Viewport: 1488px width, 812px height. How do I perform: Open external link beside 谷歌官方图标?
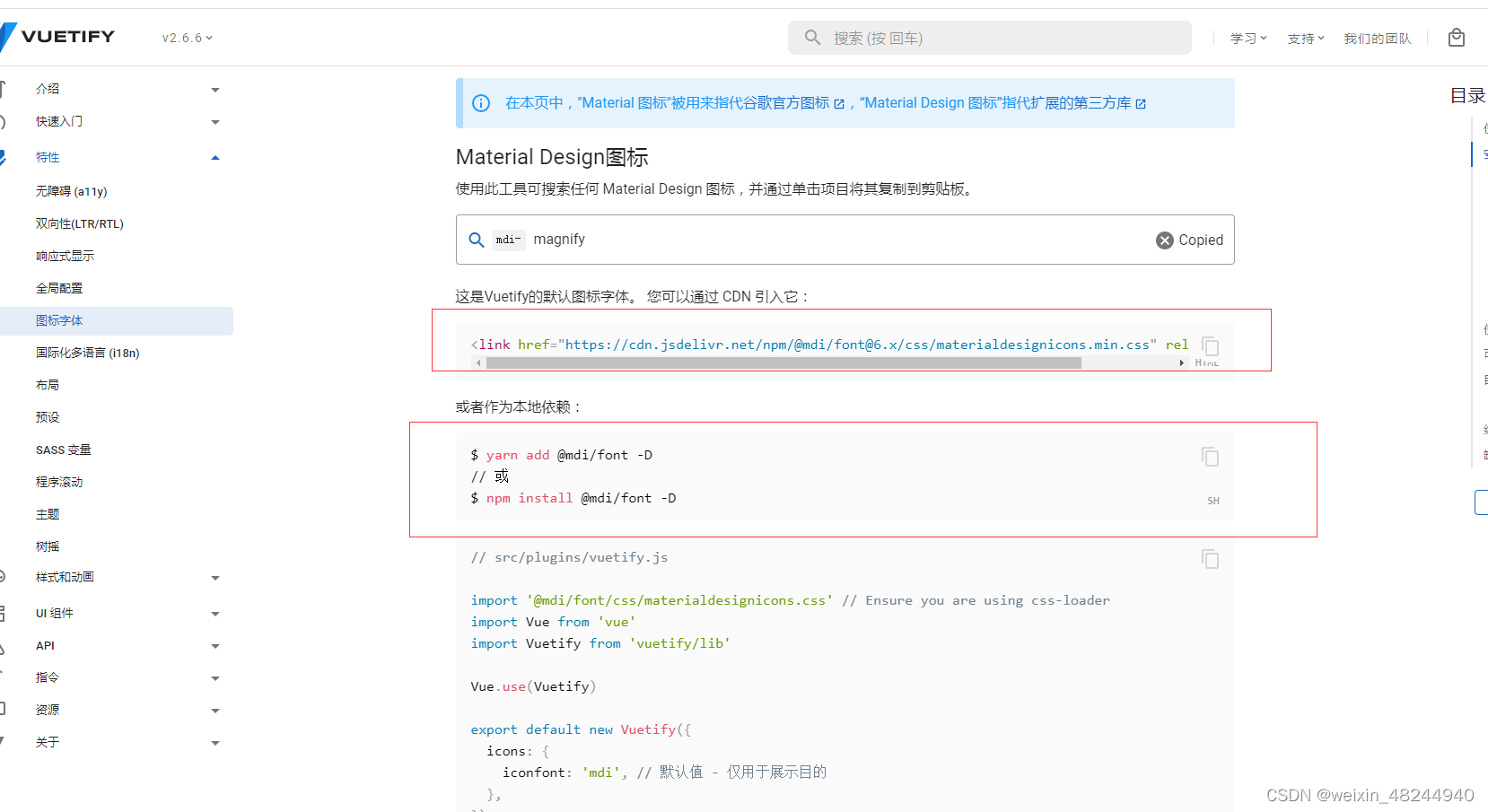pos(837,102)
